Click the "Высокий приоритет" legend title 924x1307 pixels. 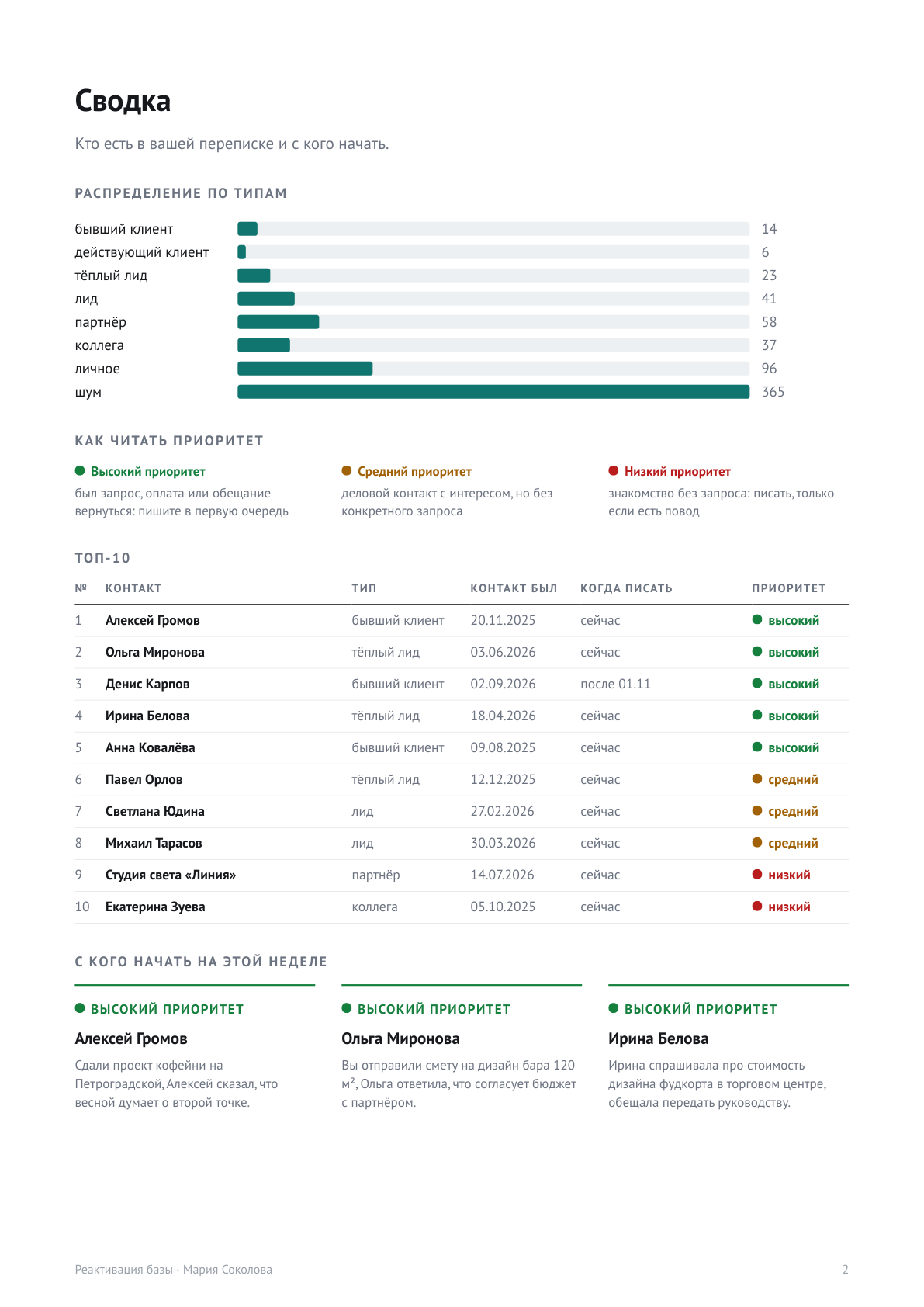point(148,472)
